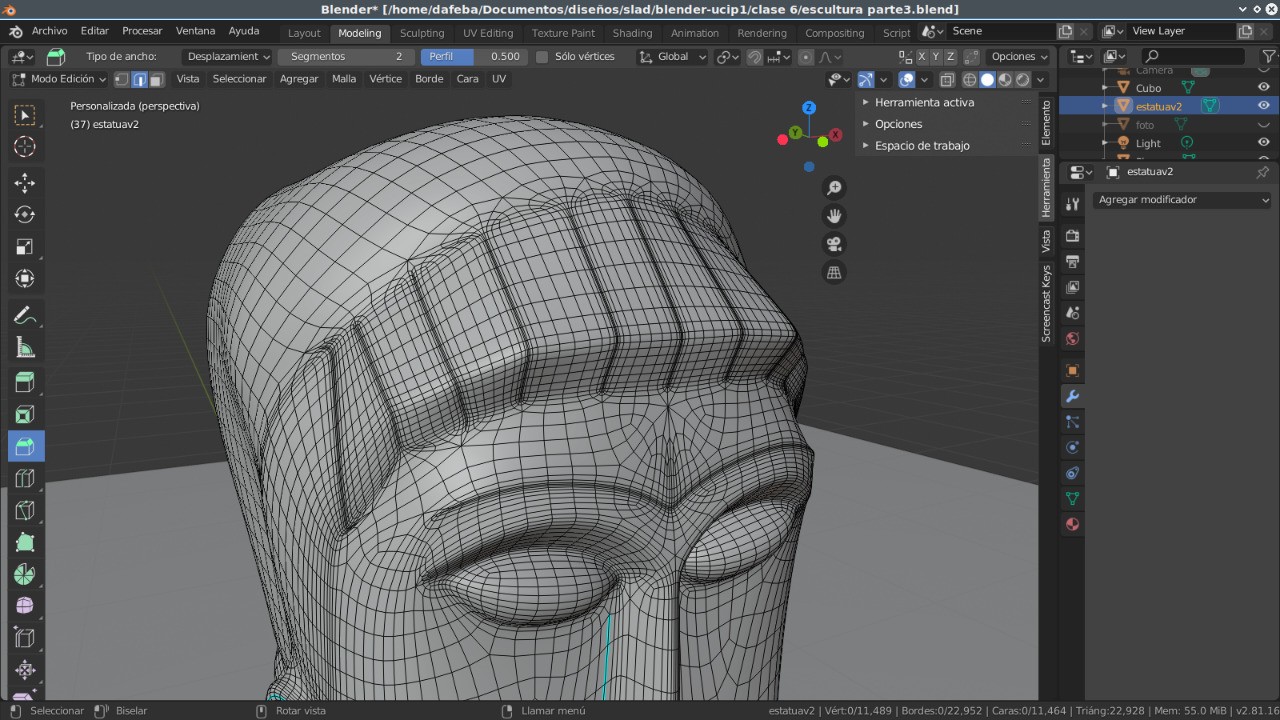Hide the Cubo object in outliner

(x=1263, y=88)
